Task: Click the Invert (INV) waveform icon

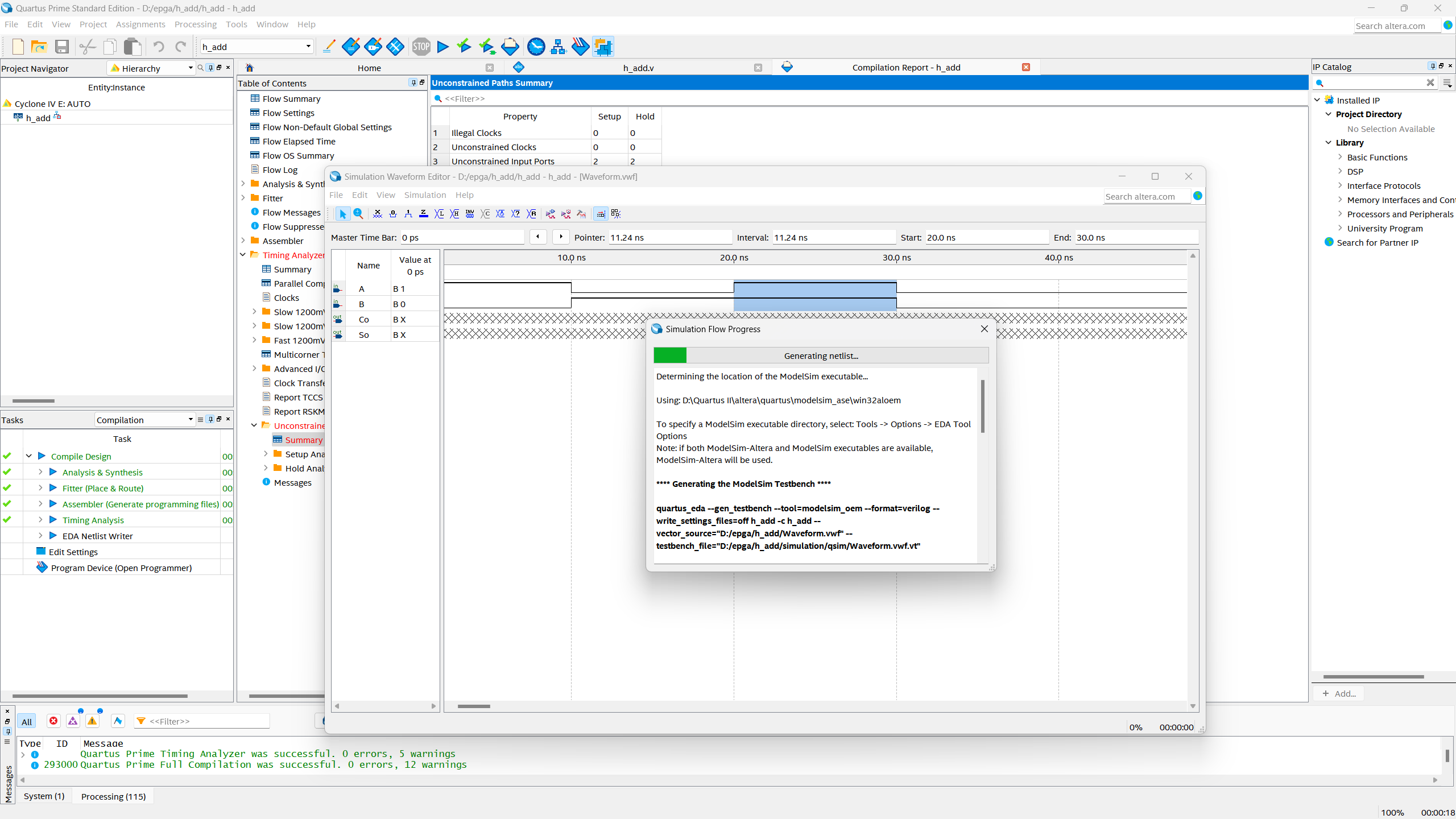Action: tap(470, 214)
